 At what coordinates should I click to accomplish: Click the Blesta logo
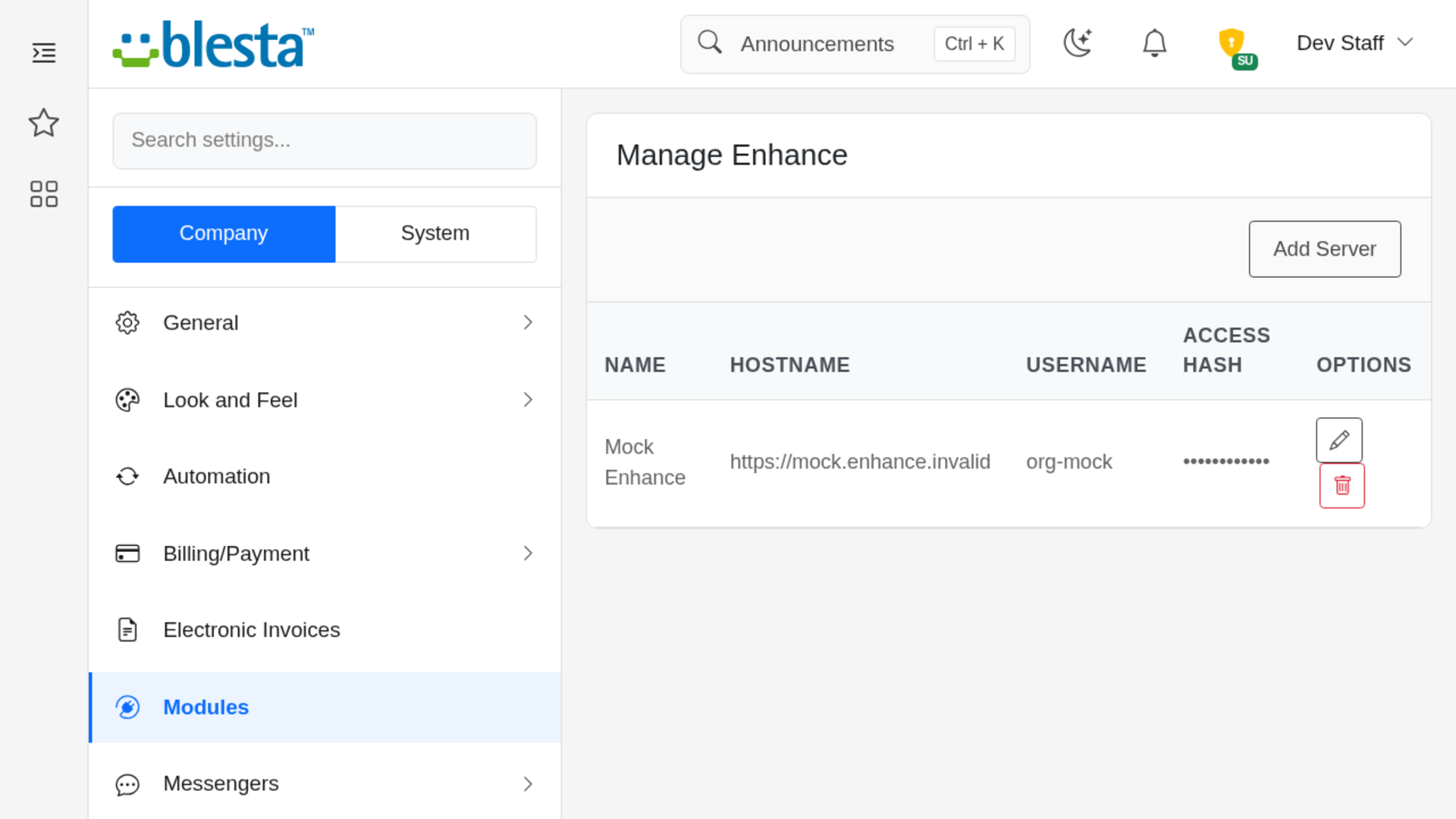coord(214,45)
